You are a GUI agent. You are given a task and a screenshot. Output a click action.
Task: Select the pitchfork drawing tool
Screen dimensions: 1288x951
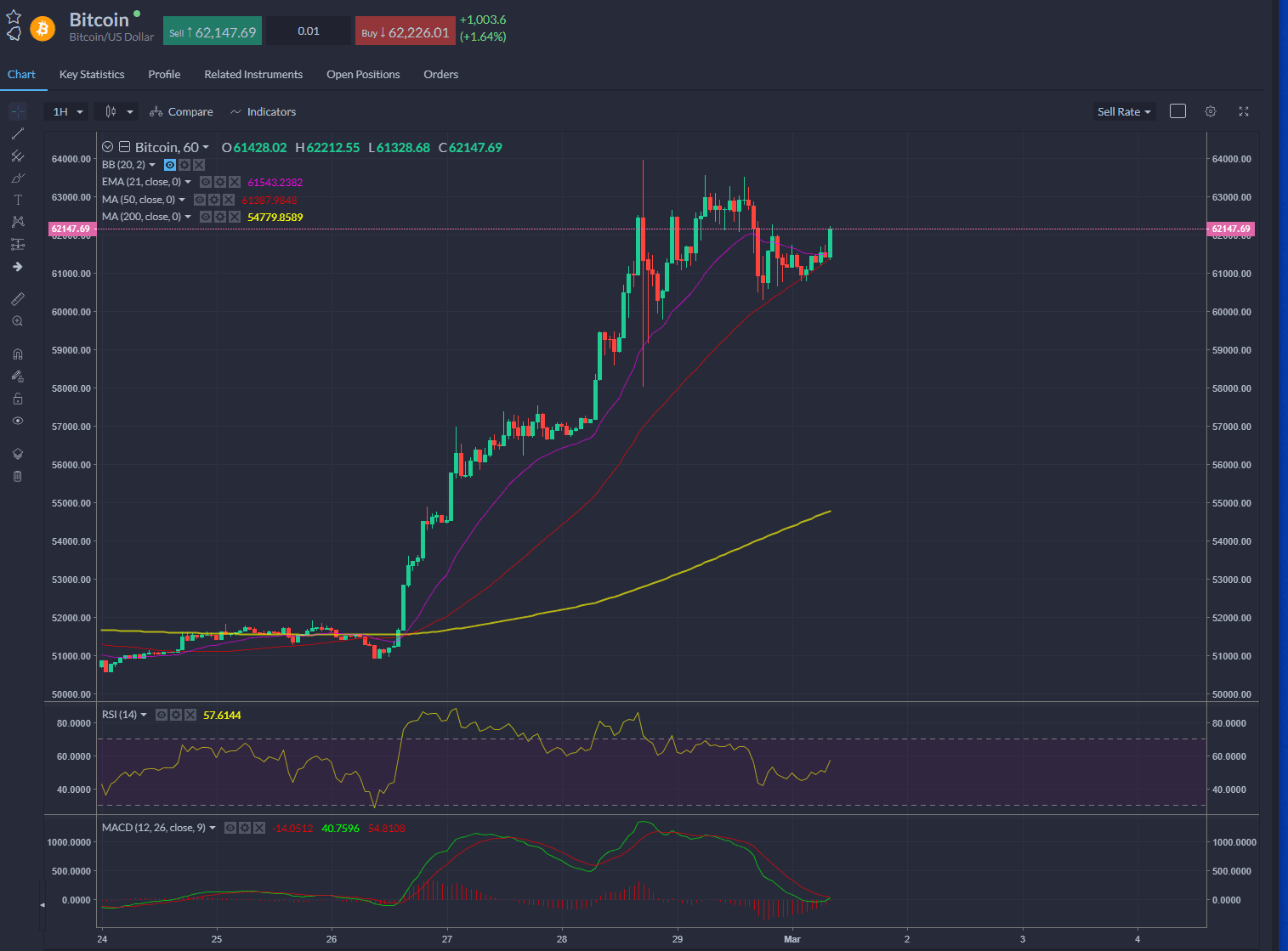(18, 156)
